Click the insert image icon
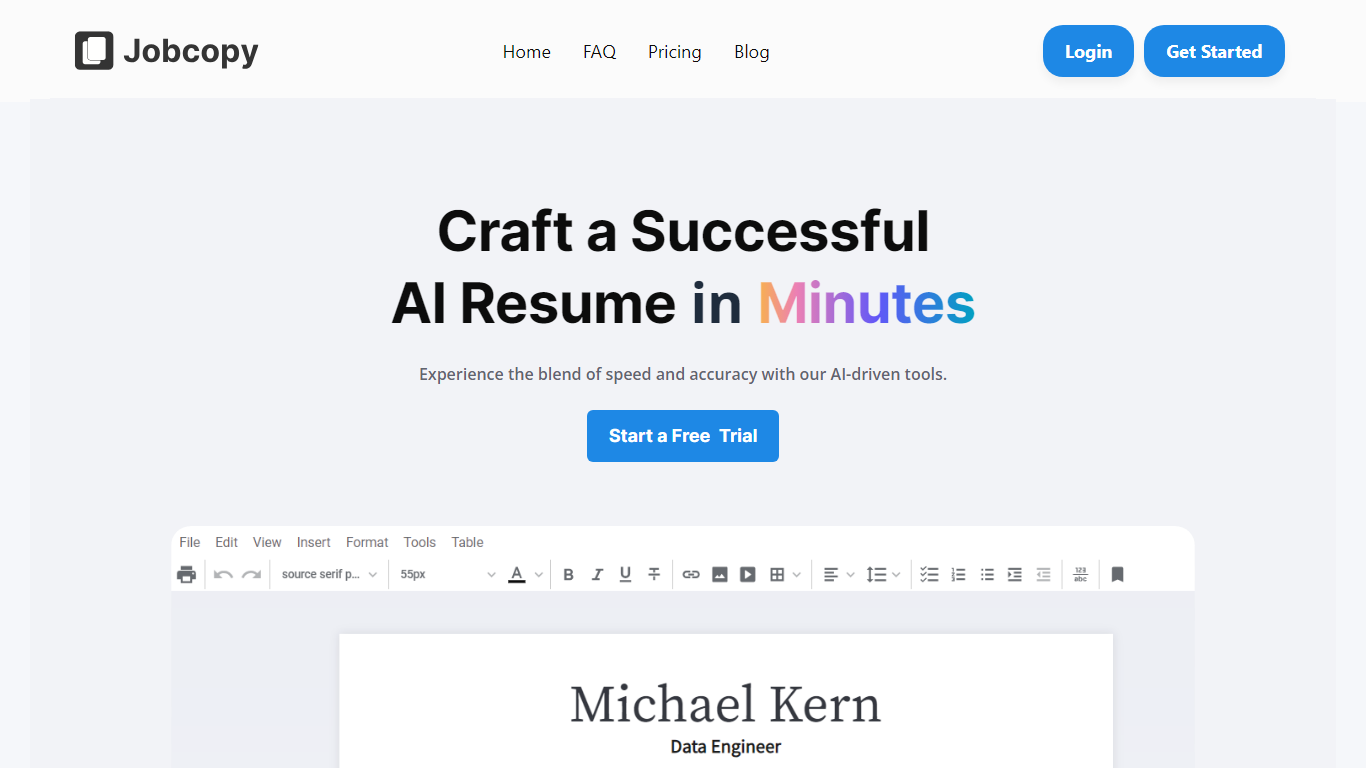The width and height of the screenshot is (1366, 768). 719,574
